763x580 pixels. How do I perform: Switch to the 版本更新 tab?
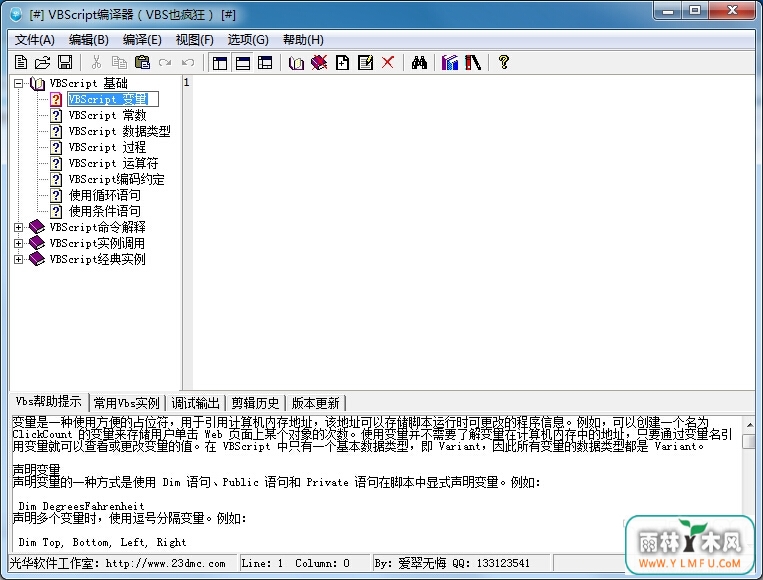click(x=315, y=403)
